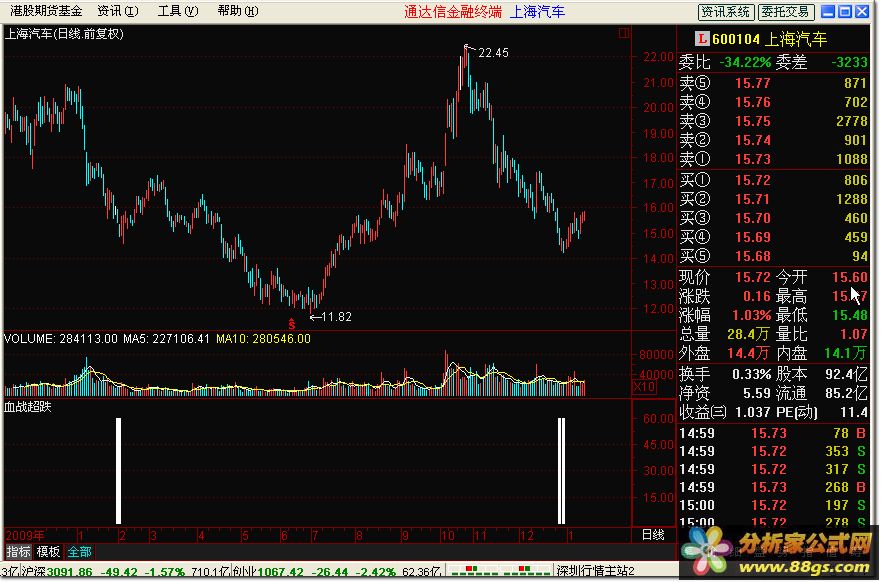Click the X10 volume scale label
This screenshot has width=881, height=582.
[644, 387]
